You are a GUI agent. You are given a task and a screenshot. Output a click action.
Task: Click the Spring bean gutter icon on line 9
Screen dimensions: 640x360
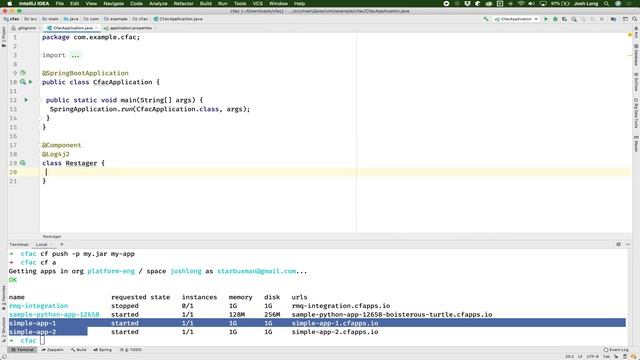23,73
